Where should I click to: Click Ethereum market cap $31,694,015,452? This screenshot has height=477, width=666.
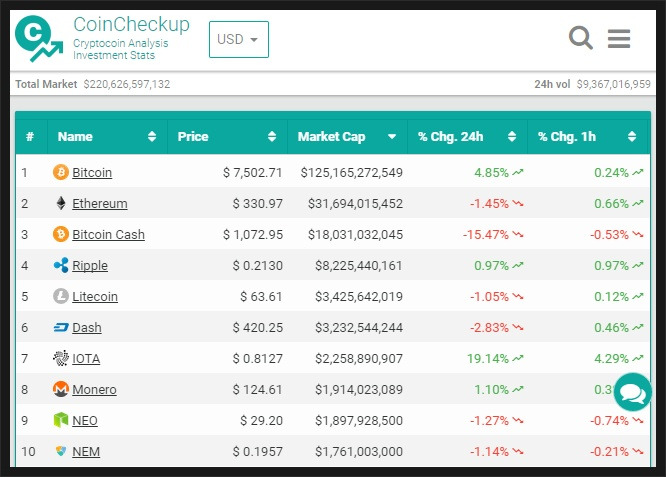click(x=356, y=203)
